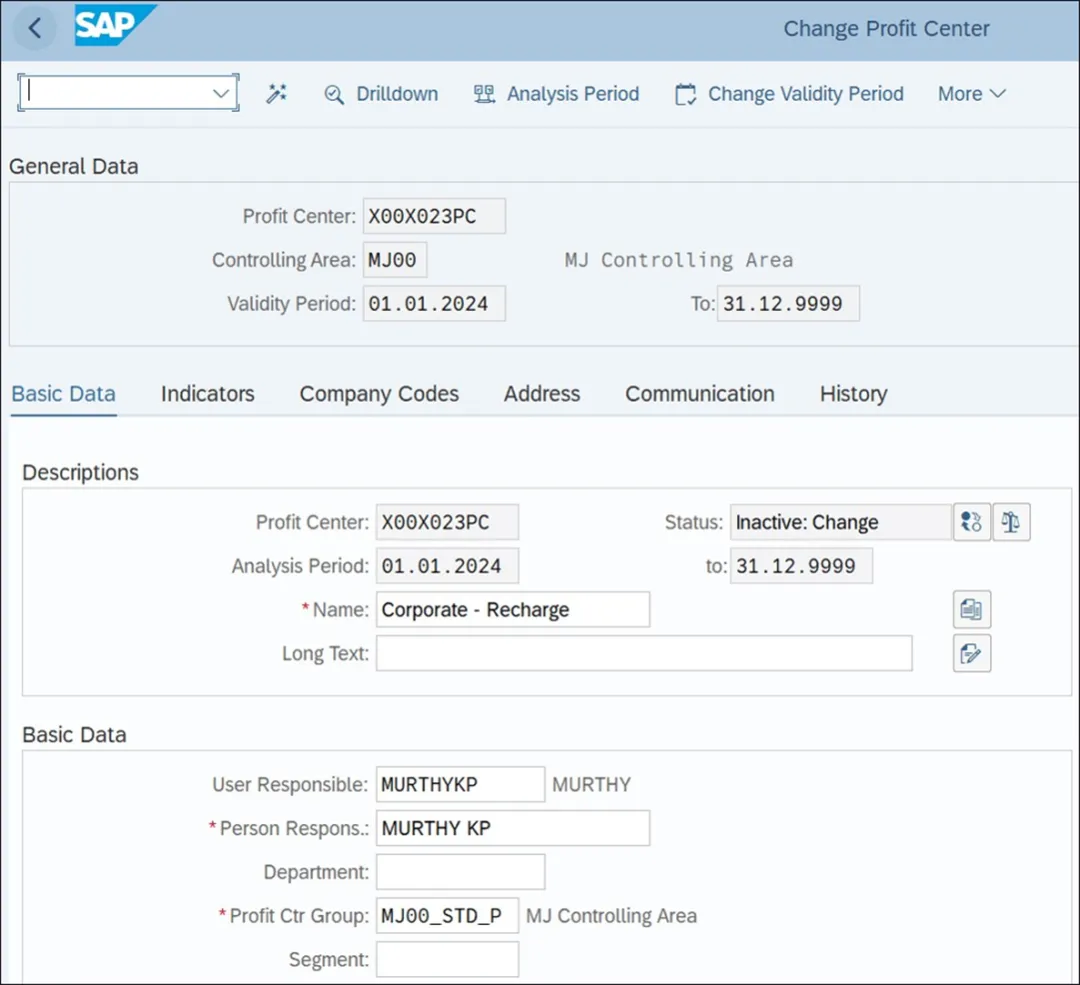The image size is (1080, 985).
Task: Click into the Long Text field
Action: click(644, 654)
